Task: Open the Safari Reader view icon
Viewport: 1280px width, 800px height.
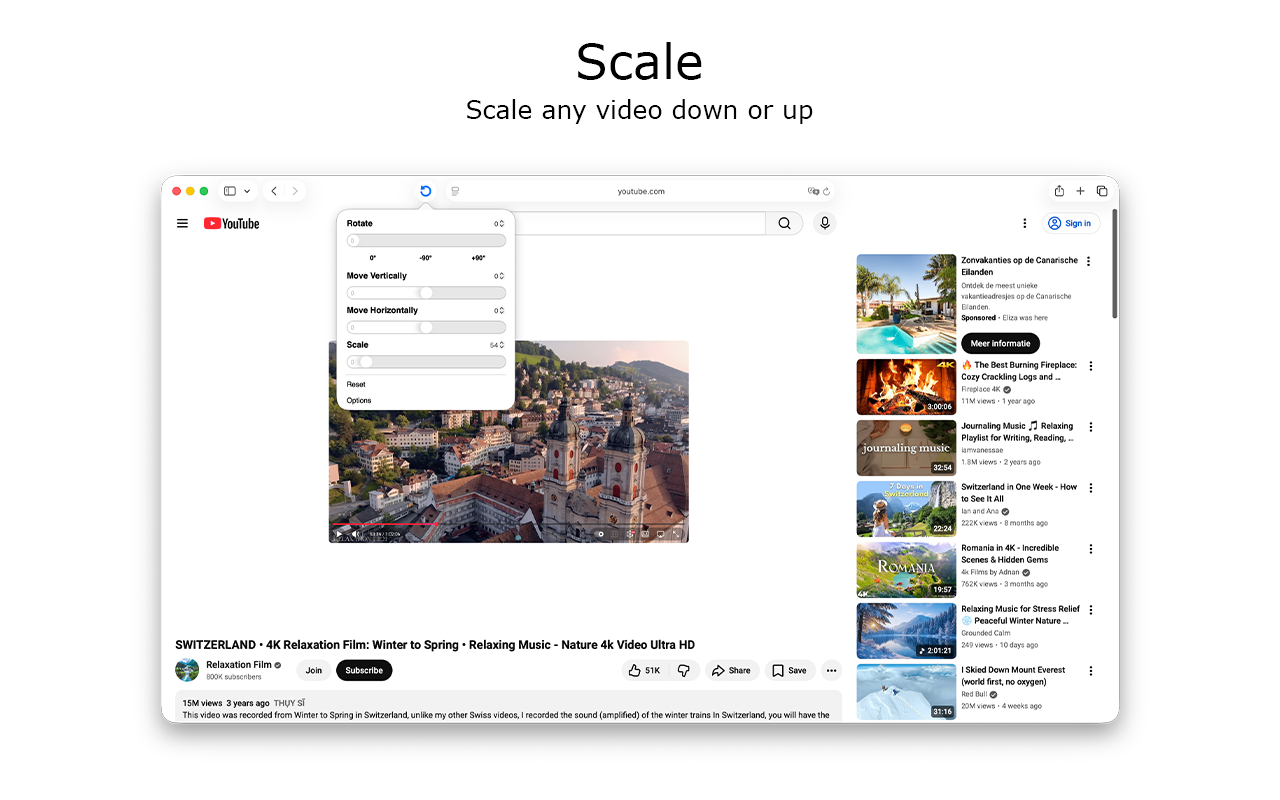Action: click(x=455, y=191)
